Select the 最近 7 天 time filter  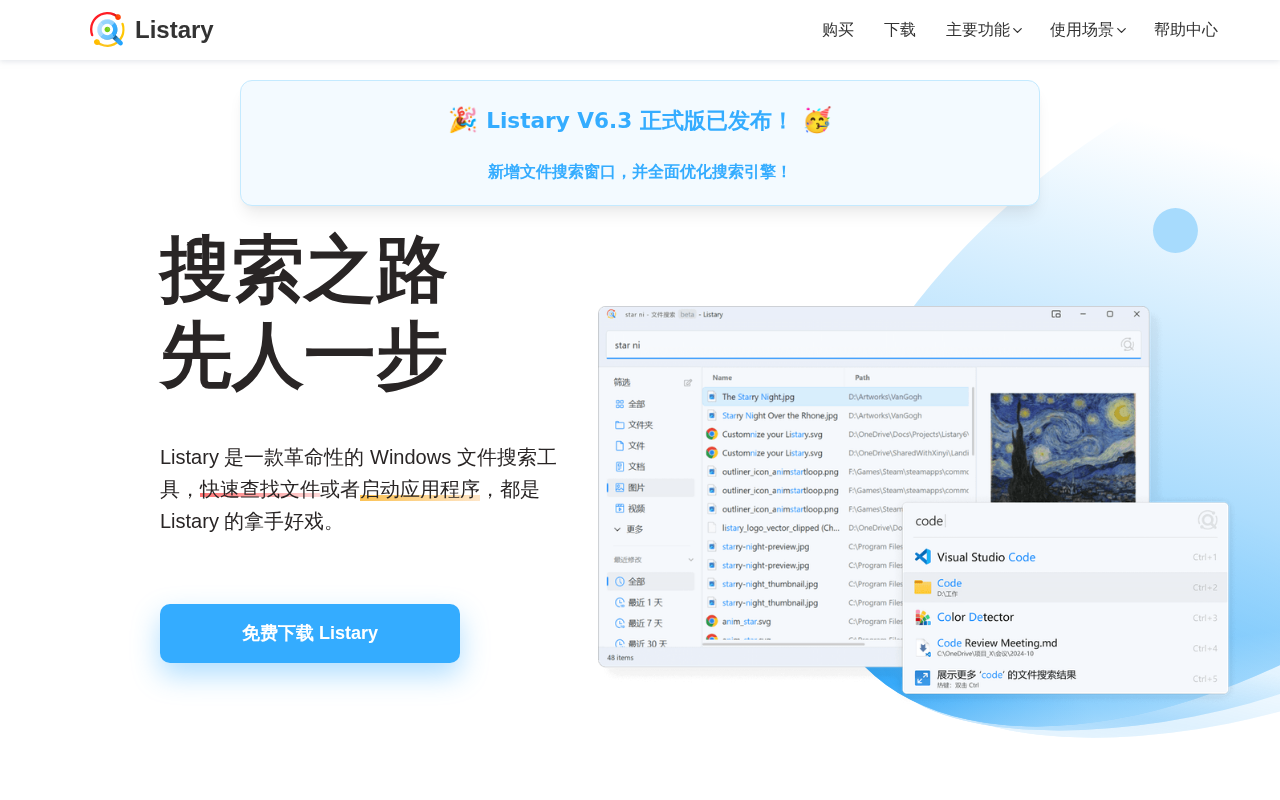650,624
